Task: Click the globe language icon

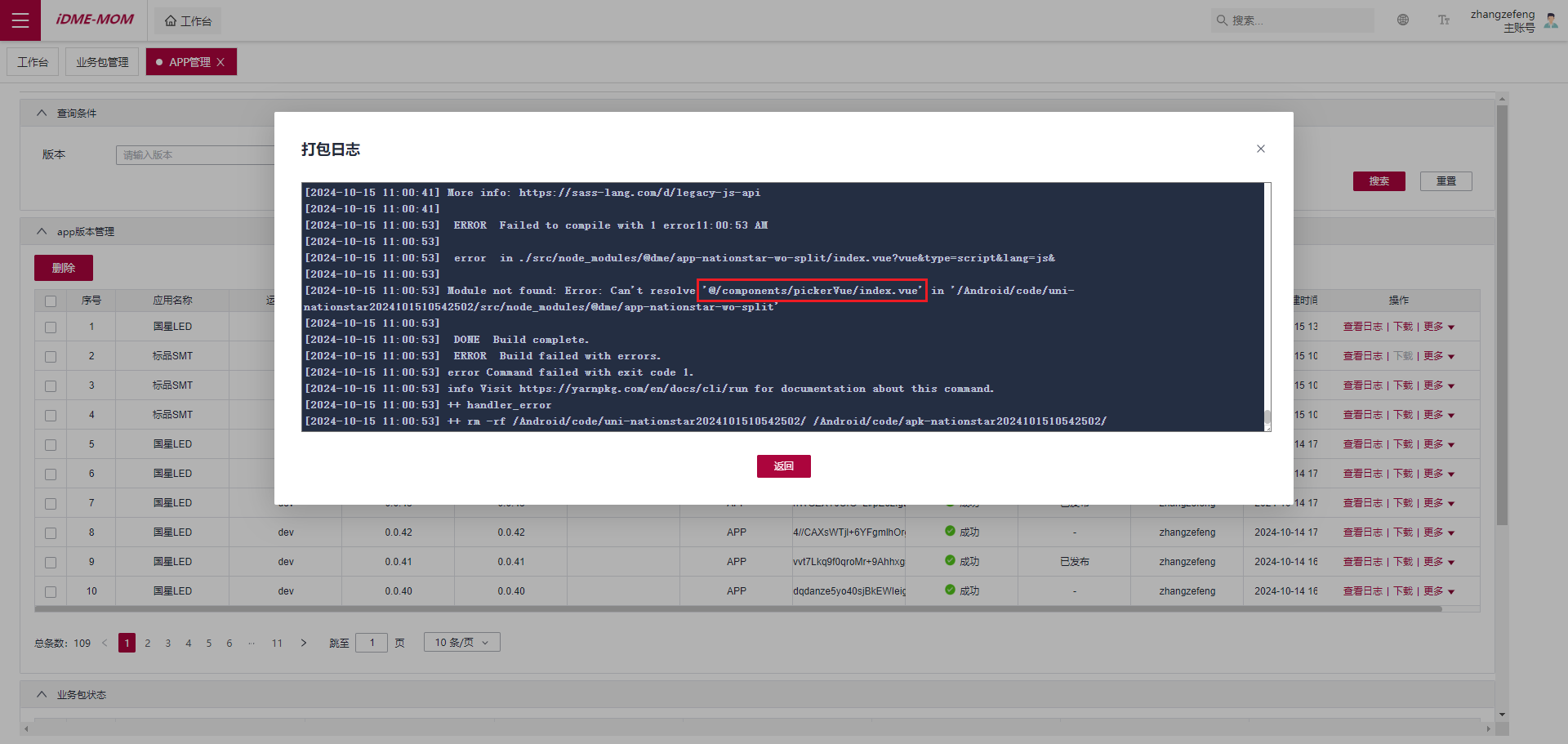Action: click(1403, 20)
